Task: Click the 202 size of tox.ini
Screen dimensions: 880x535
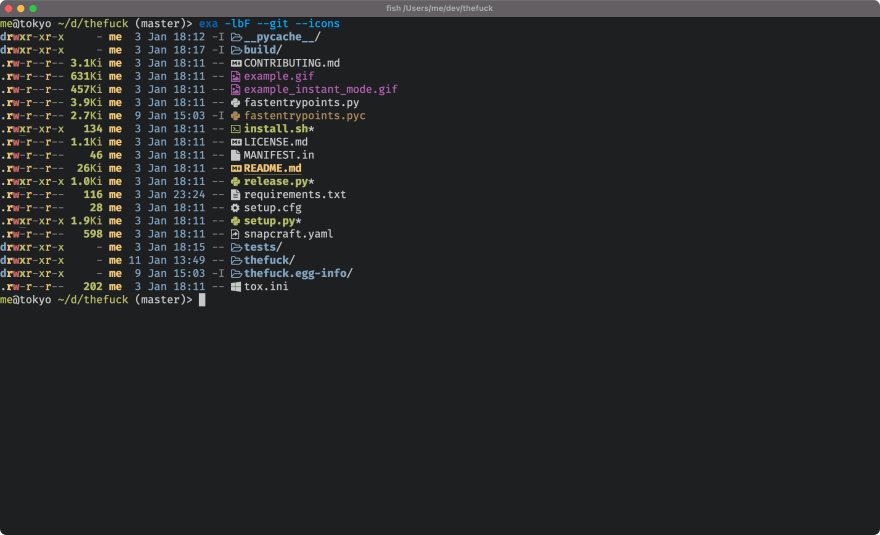Action: click(x=93, y=287)
